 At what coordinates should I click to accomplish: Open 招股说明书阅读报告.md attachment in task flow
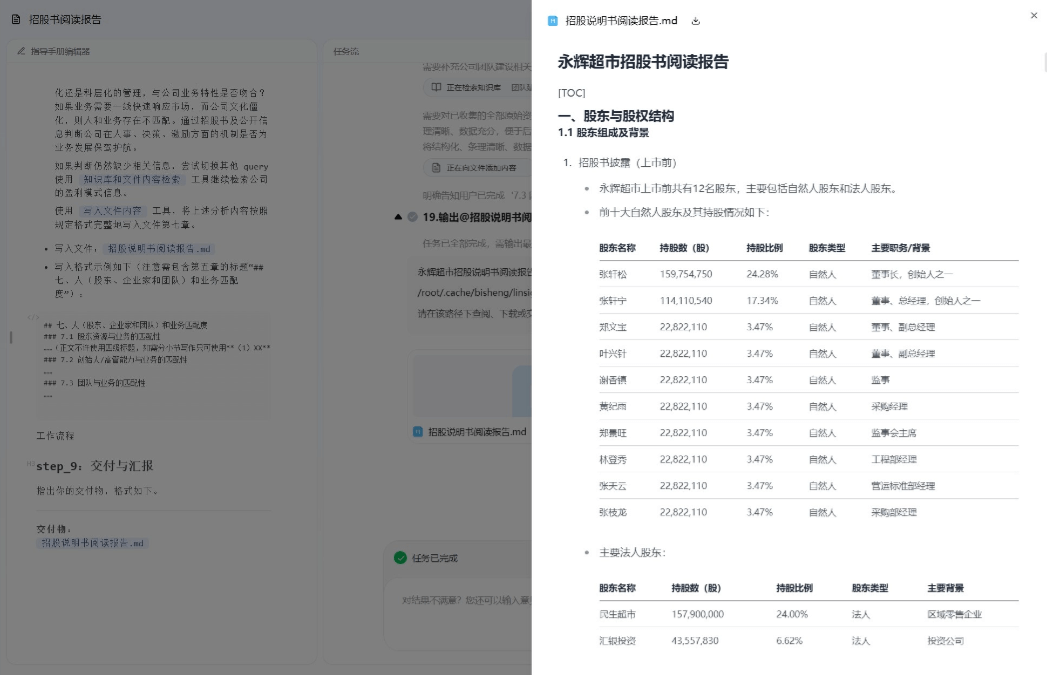pos(476,432)
